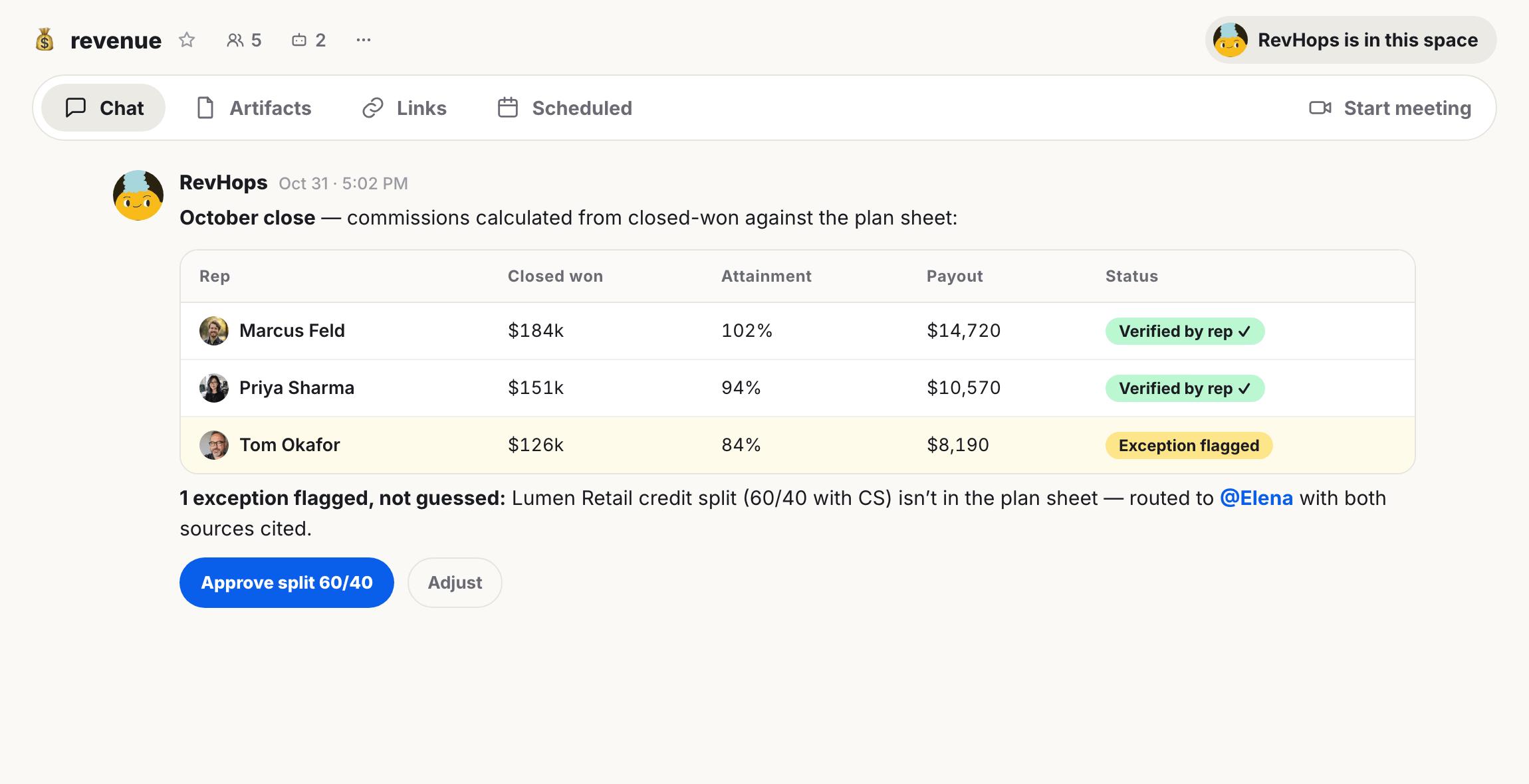Open the Artifacts tab
Screen dimensions: 1529x784
click(254, 108)
